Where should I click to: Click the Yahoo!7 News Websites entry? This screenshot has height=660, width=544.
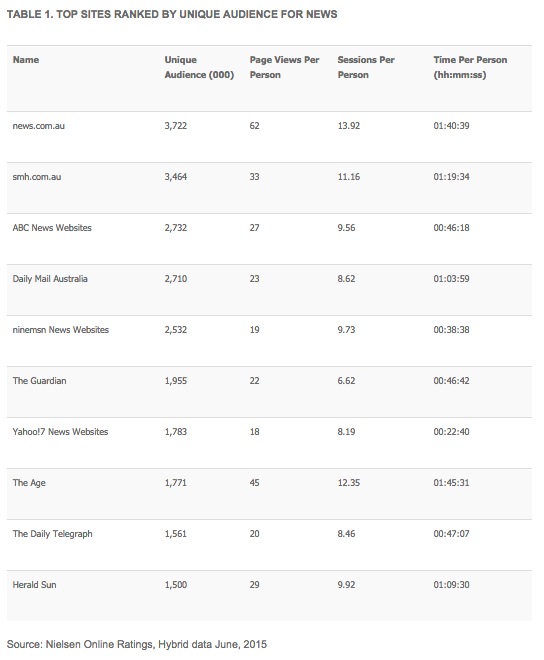tap(60, 431)
